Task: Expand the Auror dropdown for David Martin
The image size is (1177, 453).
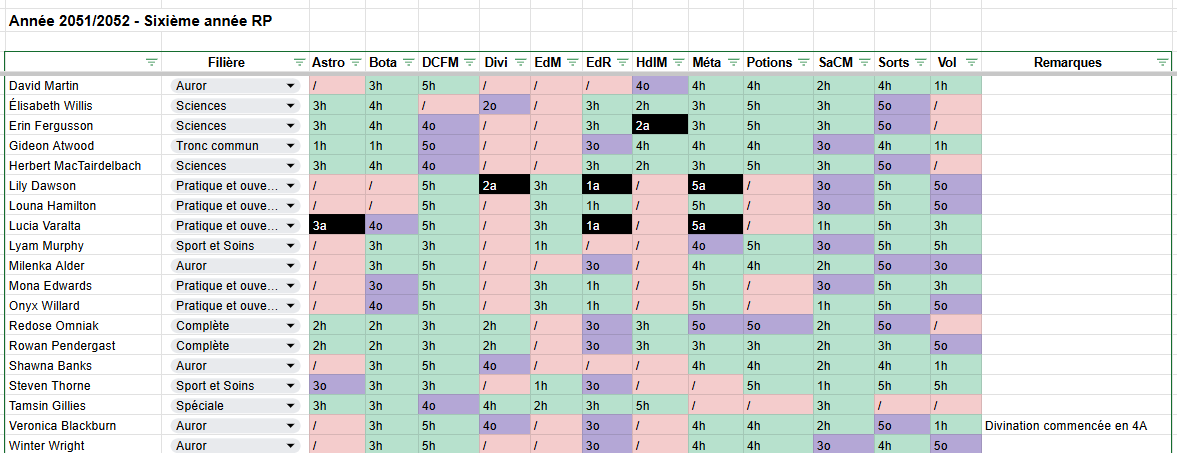Action: [290, 86]
